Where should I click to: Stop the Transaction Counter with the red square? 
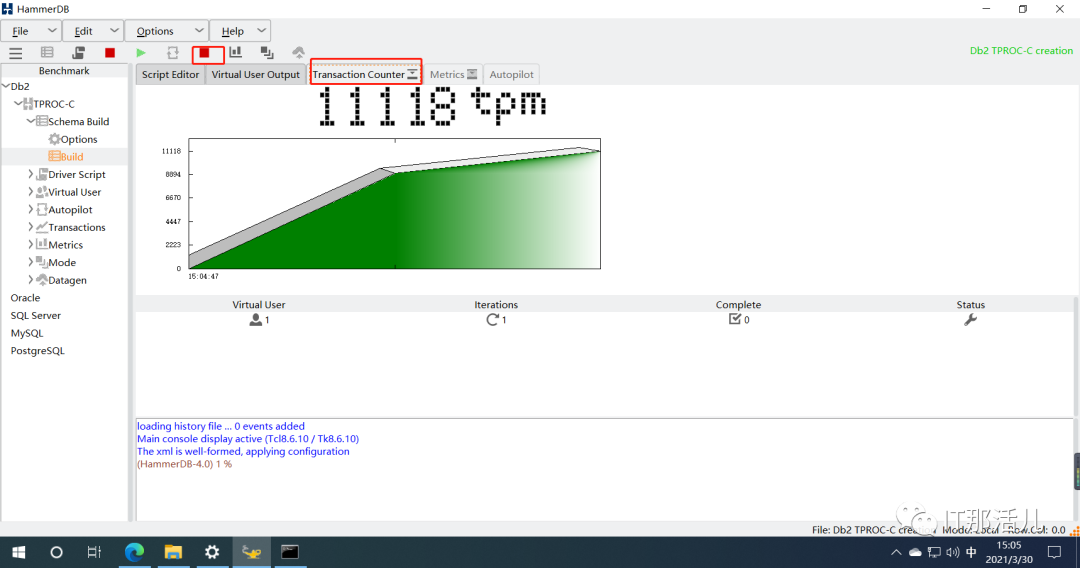coord(205,52)
